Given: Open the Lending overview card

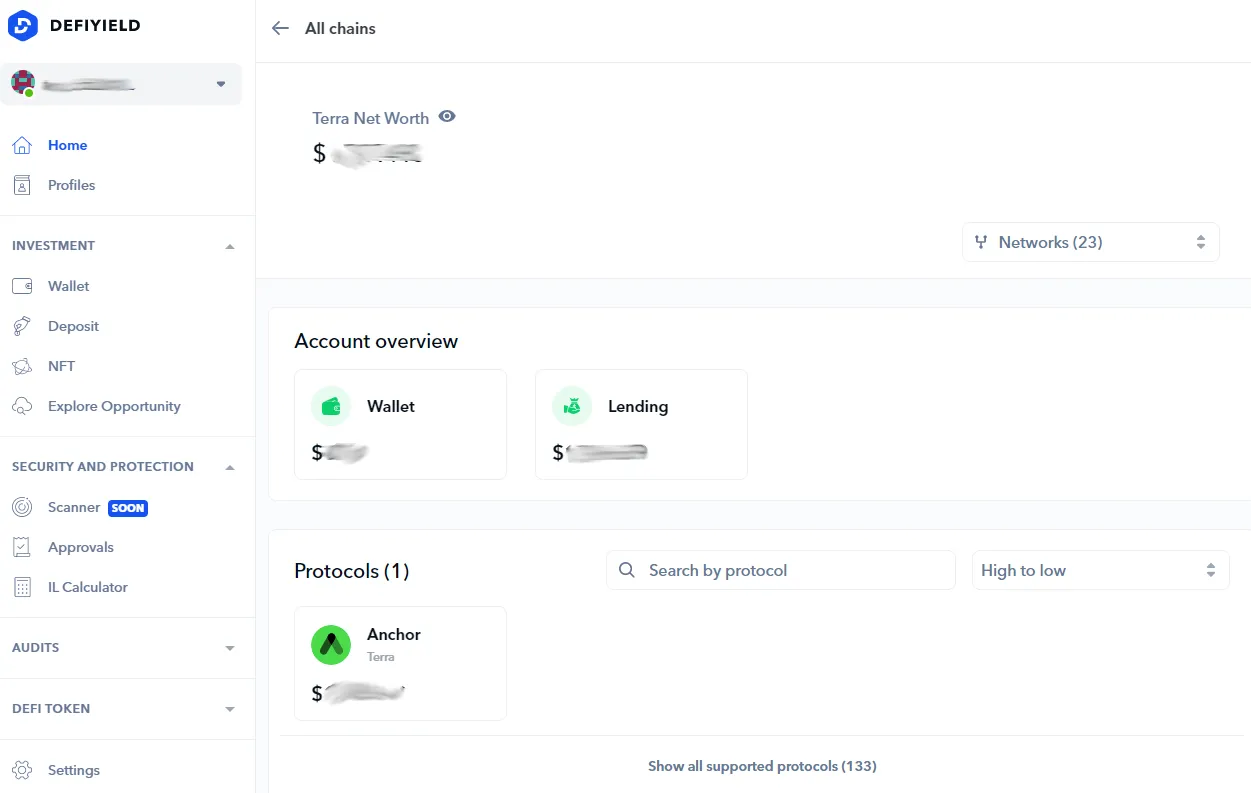Looking at the screenshot, I should (641, 424).
